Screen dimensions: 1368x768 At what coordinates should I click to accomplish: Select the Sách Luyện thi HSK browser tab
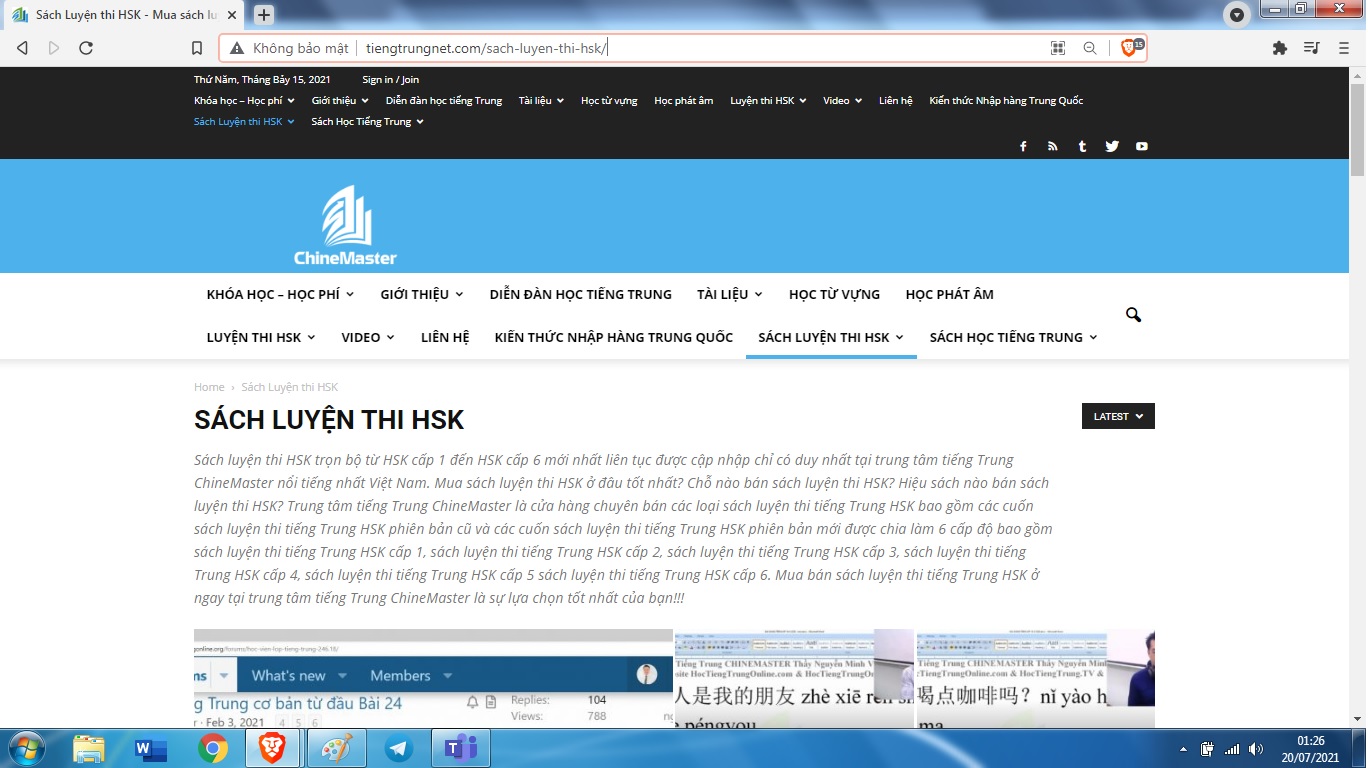pyautogui.click(x=128, y=15)
